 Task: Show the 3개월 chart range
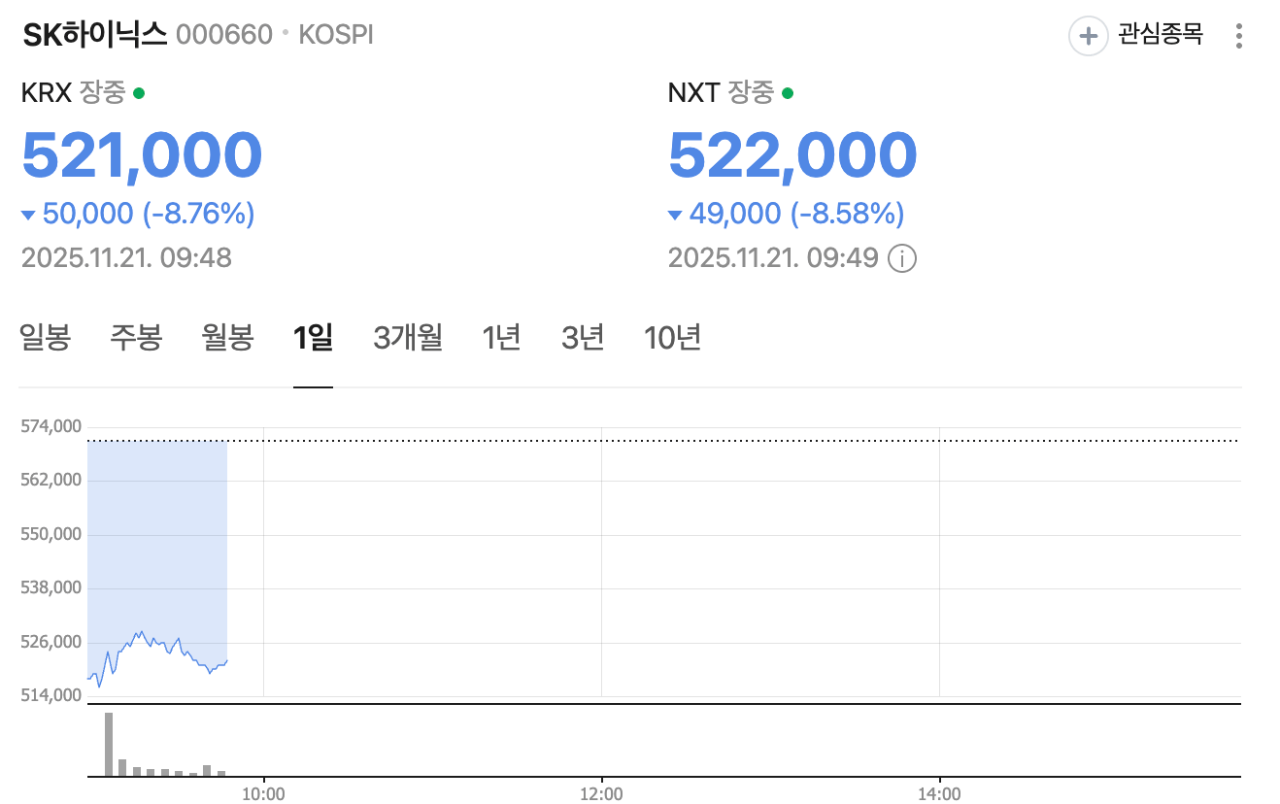tap(408, 338)
